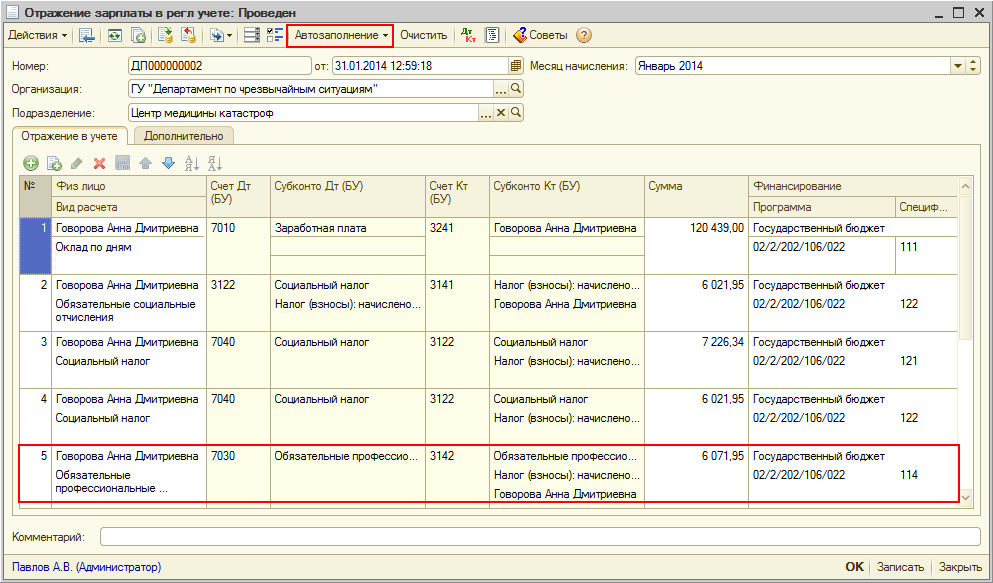Click the green add row icon
993x583 pixels.
point(31,163)
